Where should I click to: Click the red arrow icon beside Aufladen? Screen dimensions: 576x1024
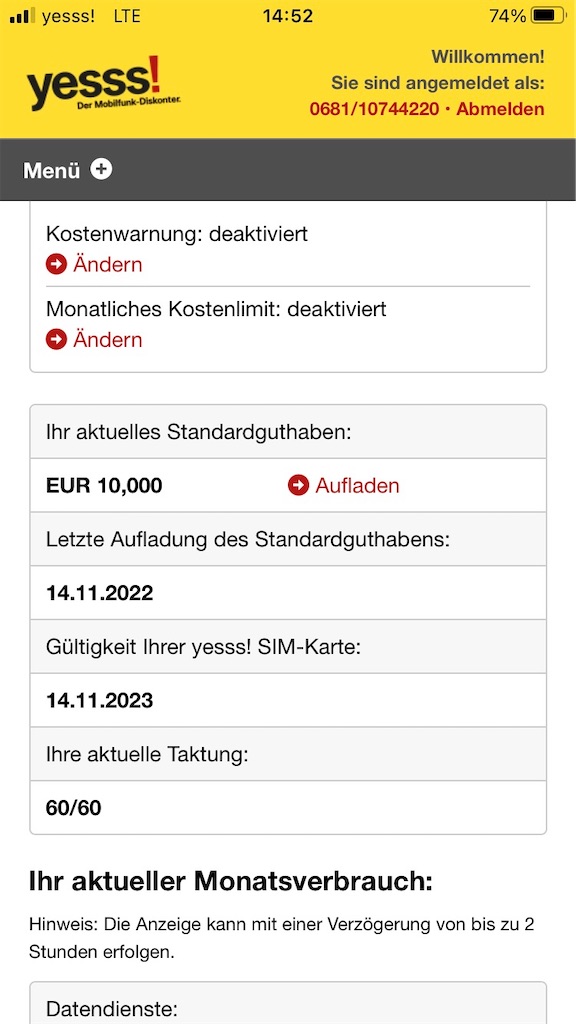click(298, 485)
